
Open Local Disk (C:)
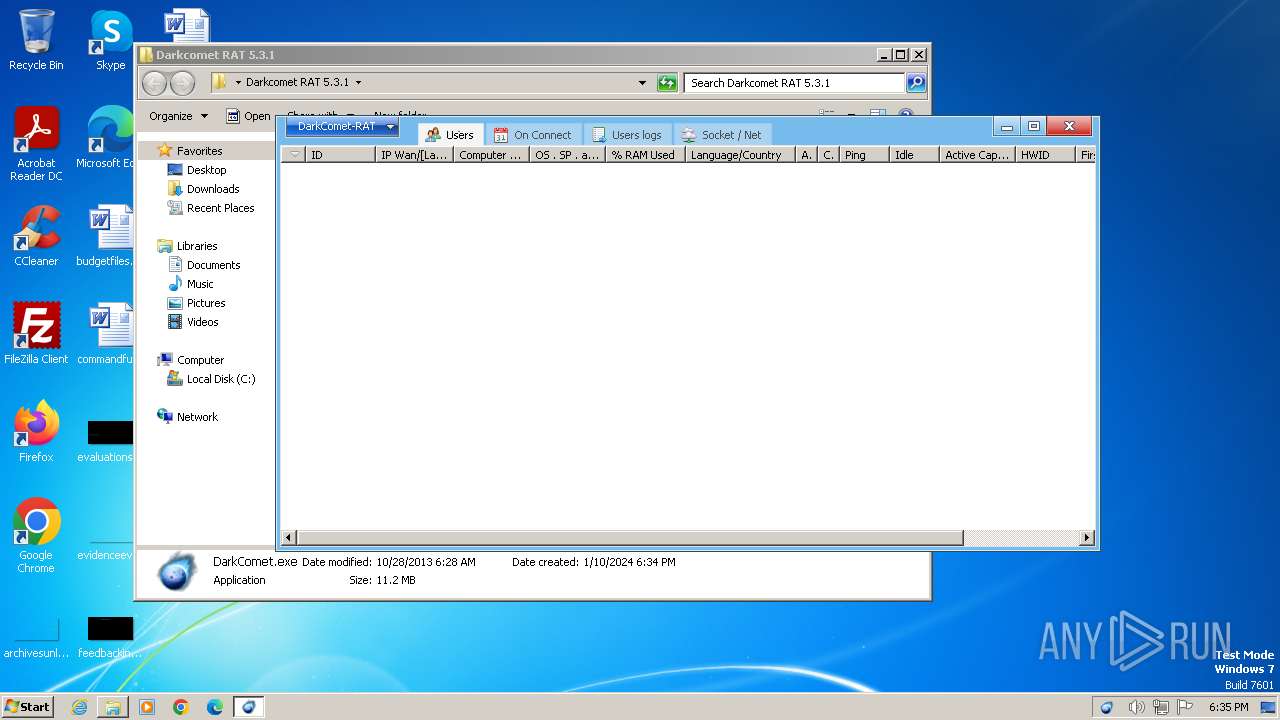click(x=220, y=379)
